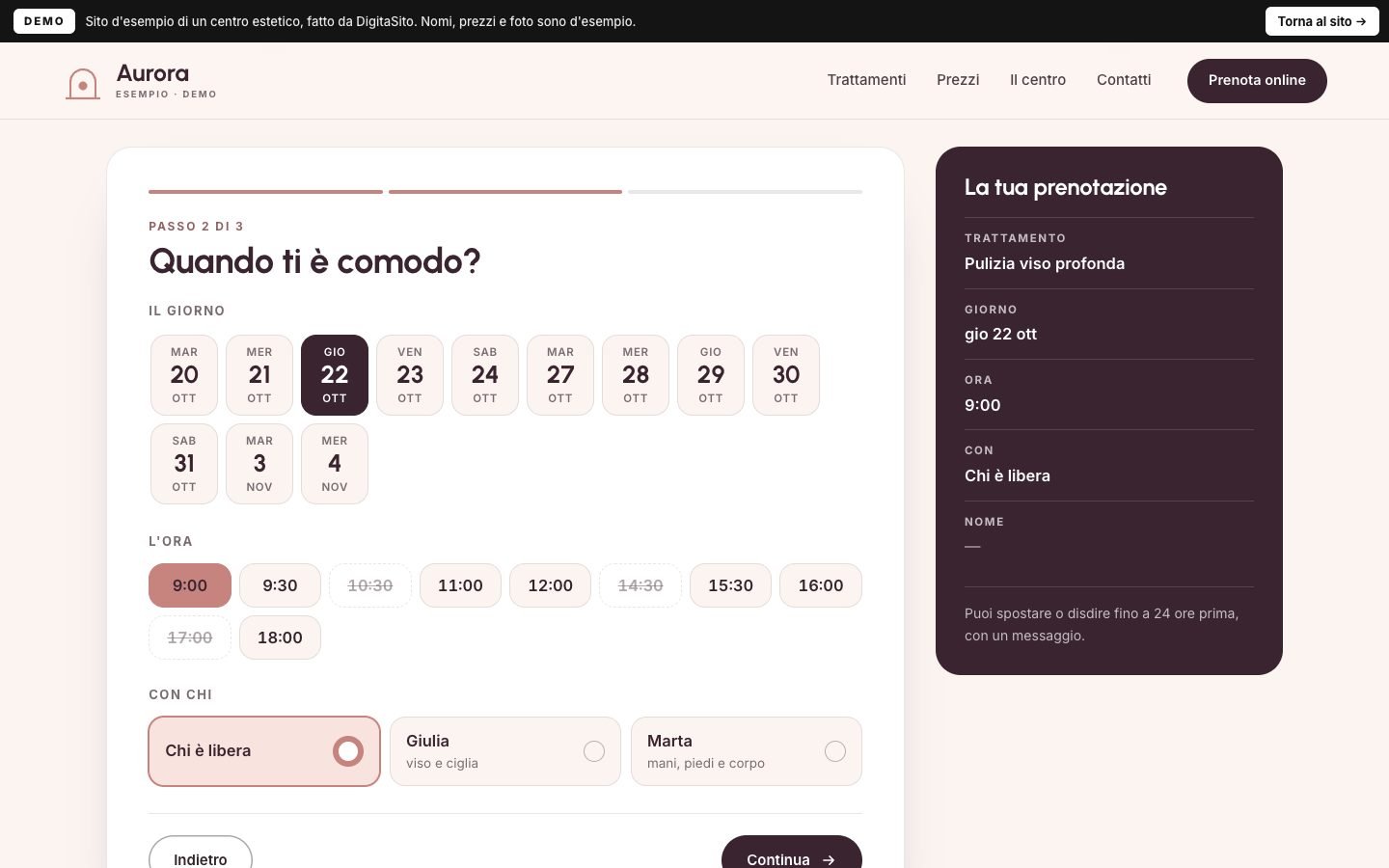
Task: Open 'Il centro' in navigation
Action: pos(1038,80)
